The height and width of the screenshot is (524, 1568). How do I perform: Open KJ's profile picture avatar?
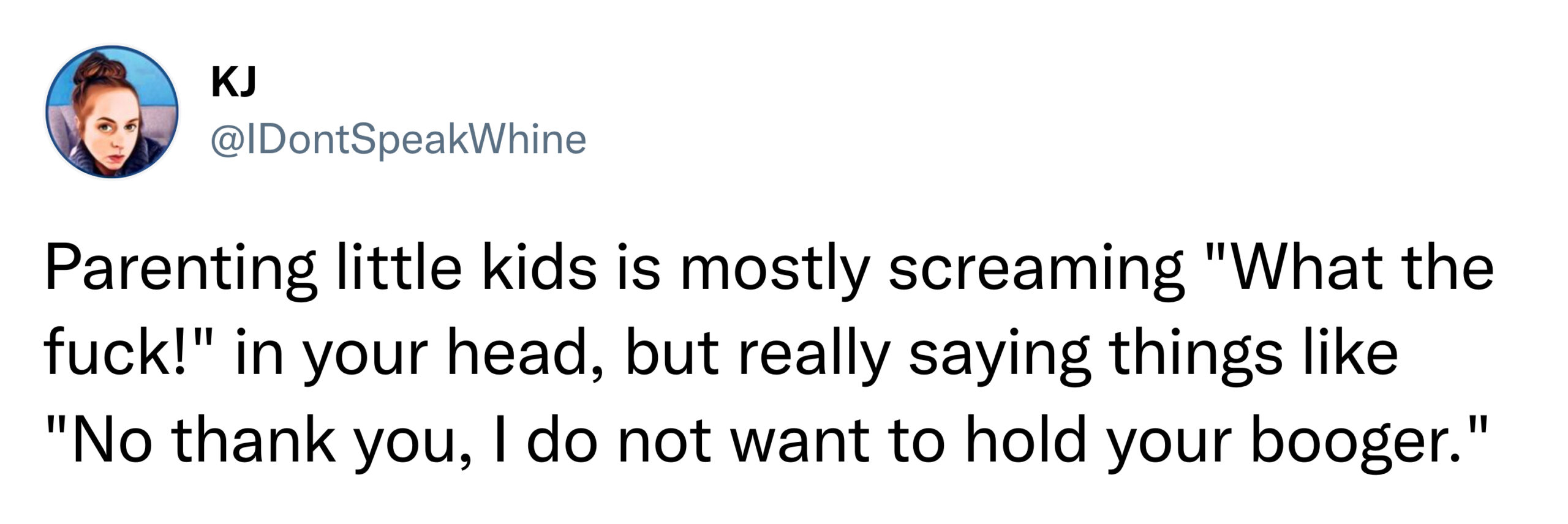112,112
